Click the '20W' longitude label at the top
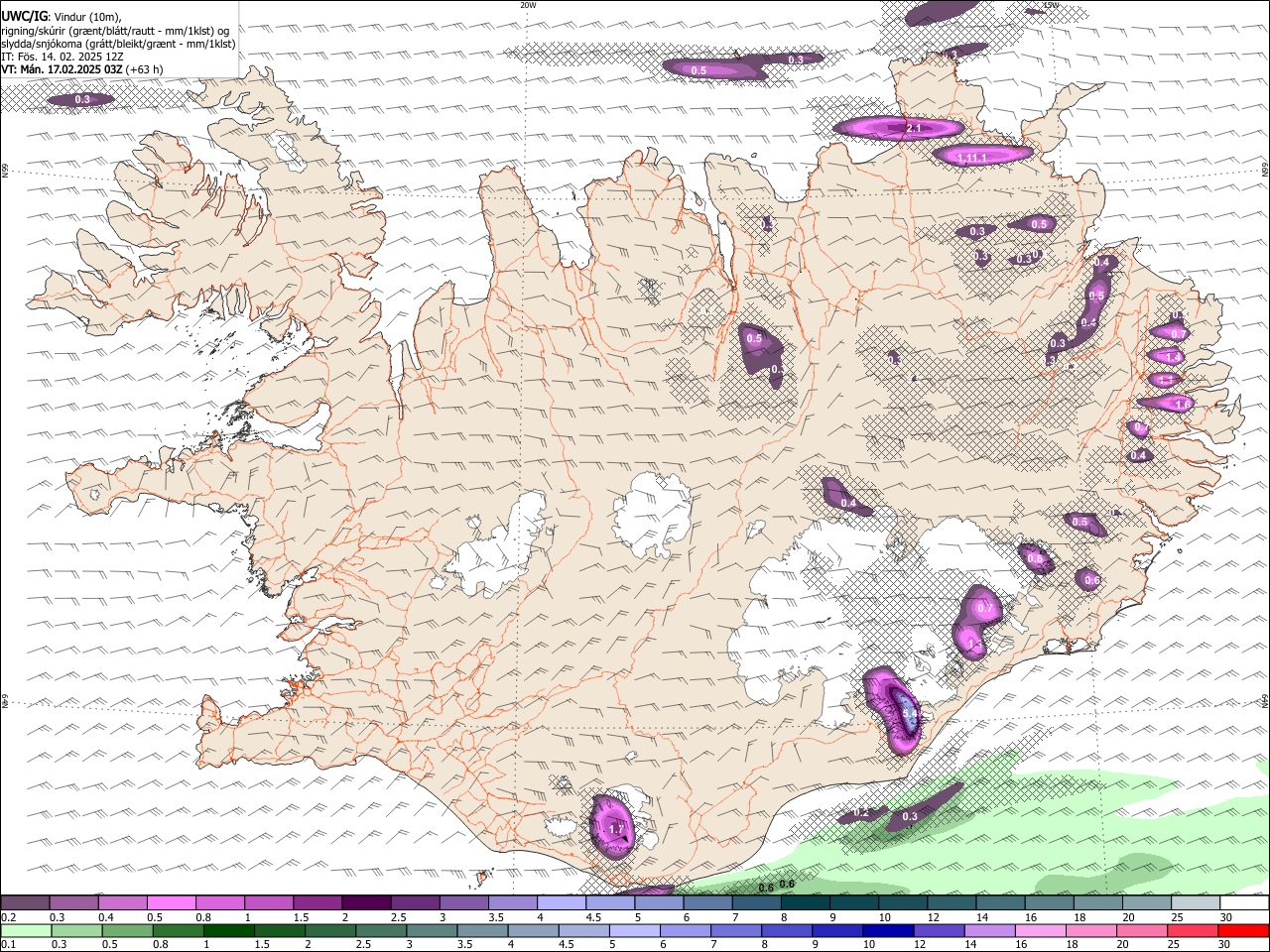This screenshot has width=1270, height=952. (x=528, y=5)
